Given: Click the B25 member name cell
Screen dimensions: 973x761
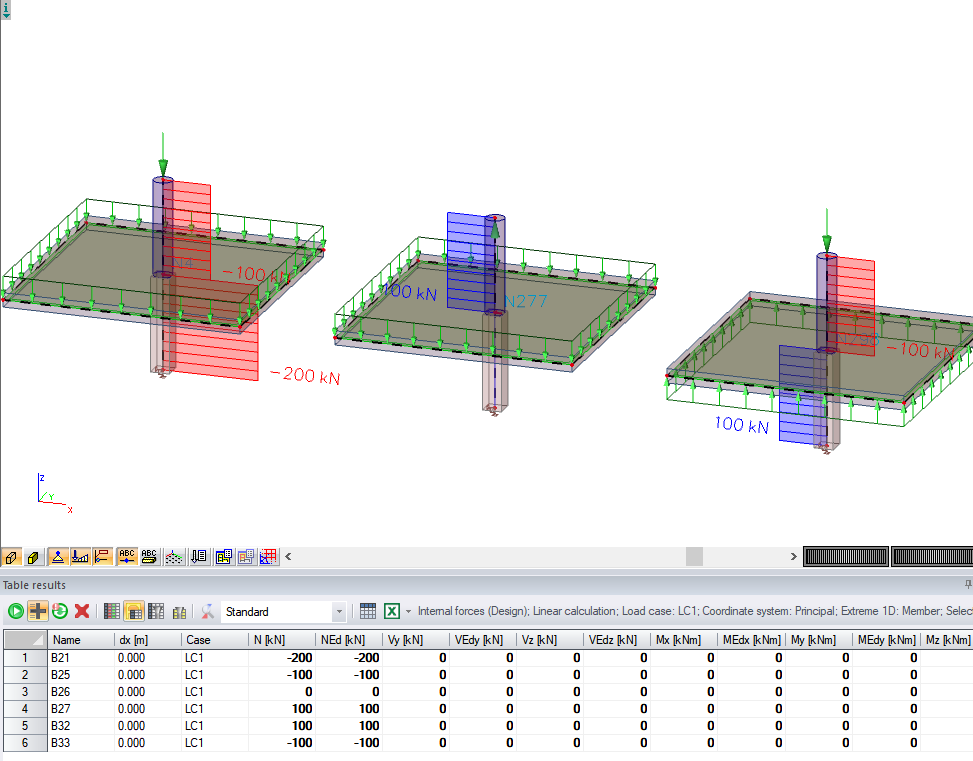Looking at the screenshot, I should coord(81,675).
